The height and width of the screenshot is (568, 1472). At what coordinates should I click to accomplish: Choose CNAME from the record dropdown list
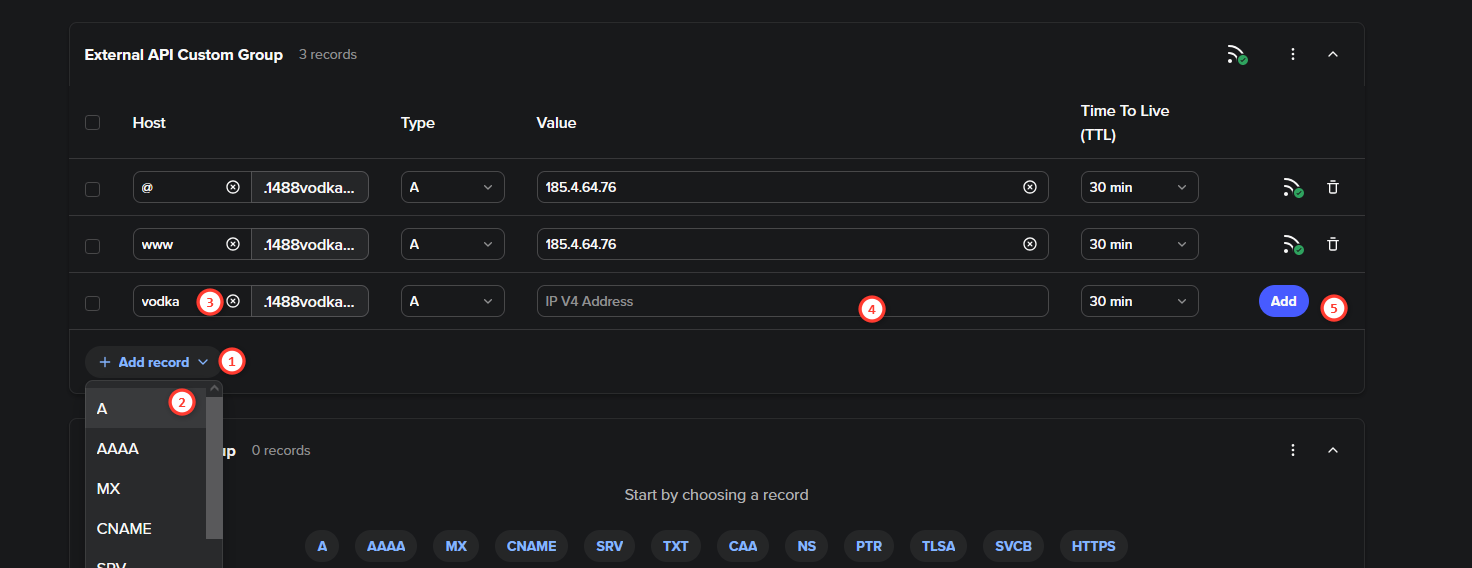pyautogui.click(x=124, y=529)
